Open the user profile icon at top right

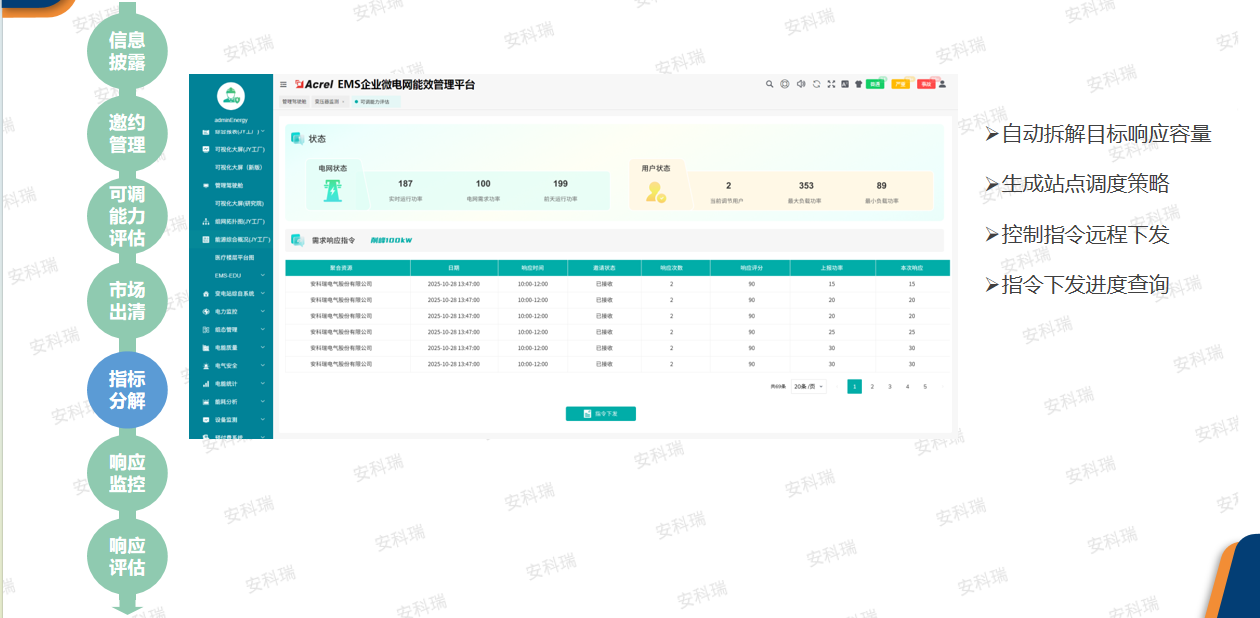(942, 84)
